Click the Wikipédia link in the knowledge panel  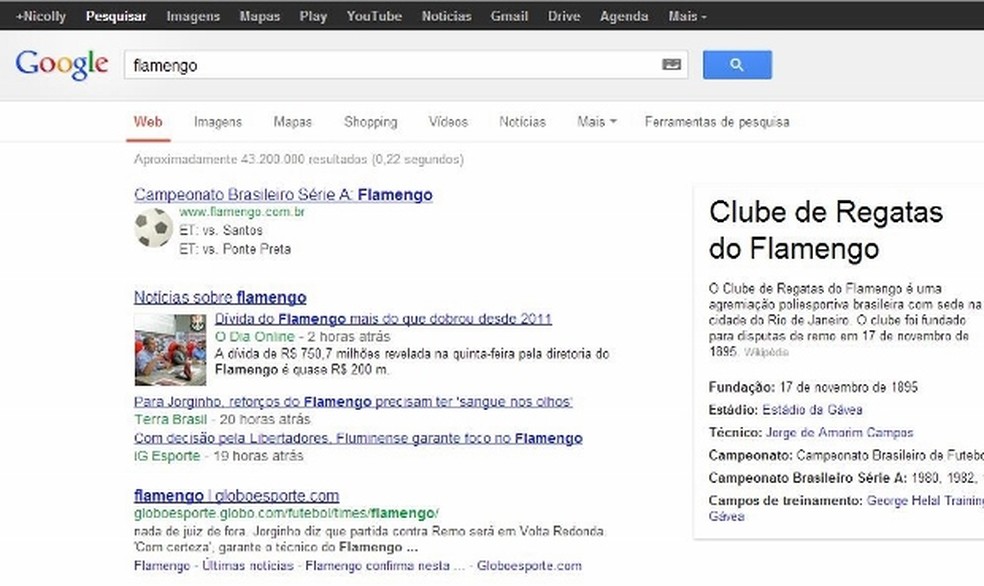coord(768,352)
